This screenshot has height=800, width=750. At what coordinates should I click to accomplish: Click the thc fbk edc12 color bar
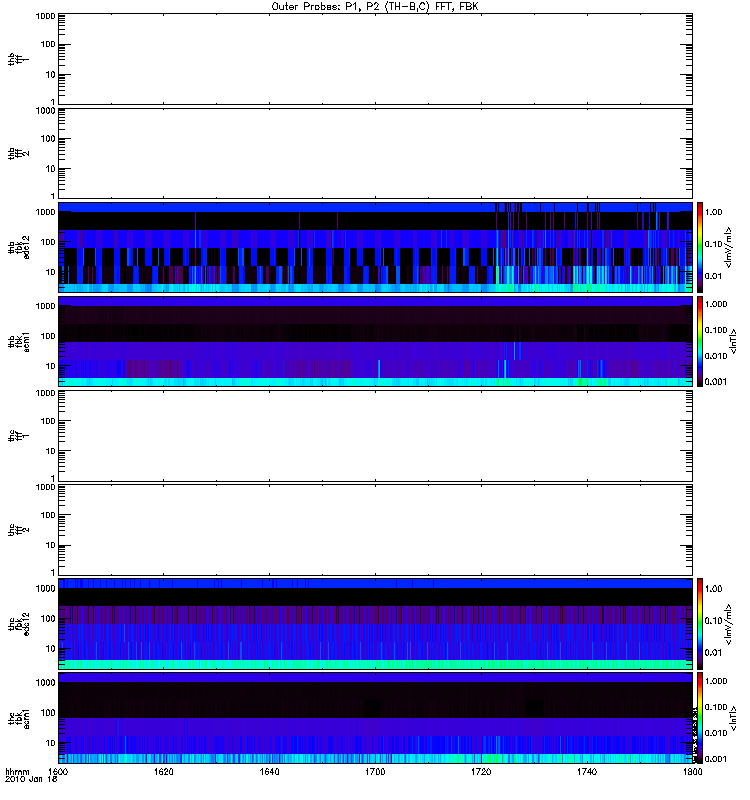pos(700,623)
